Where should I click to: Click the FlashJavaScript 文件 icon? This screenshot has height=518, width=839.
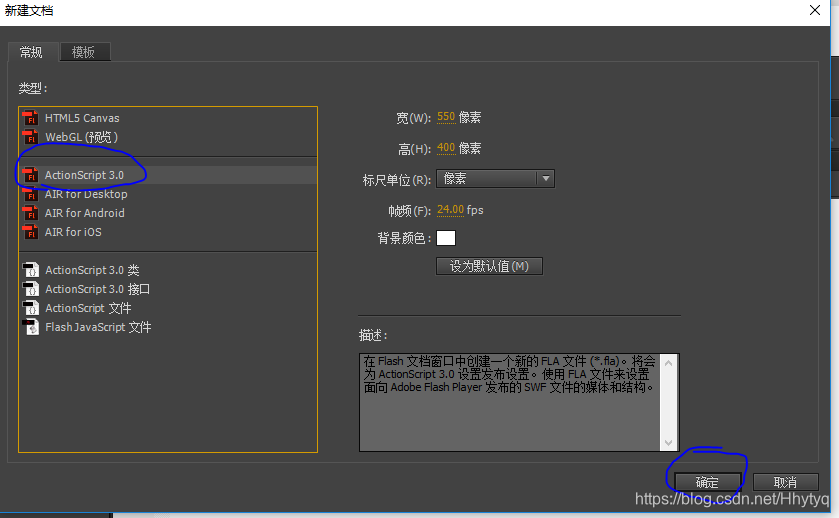tap(30, 327)
